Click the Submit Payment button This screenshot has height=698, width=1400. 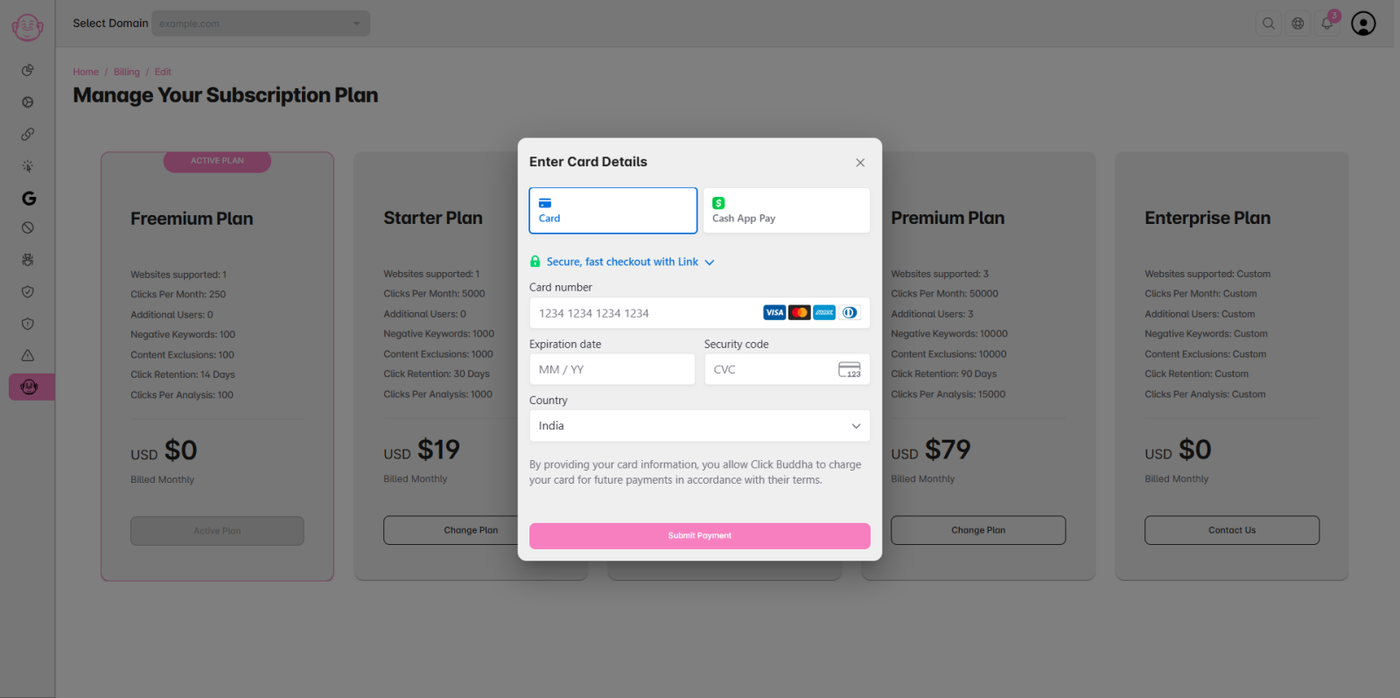point(699,536)
